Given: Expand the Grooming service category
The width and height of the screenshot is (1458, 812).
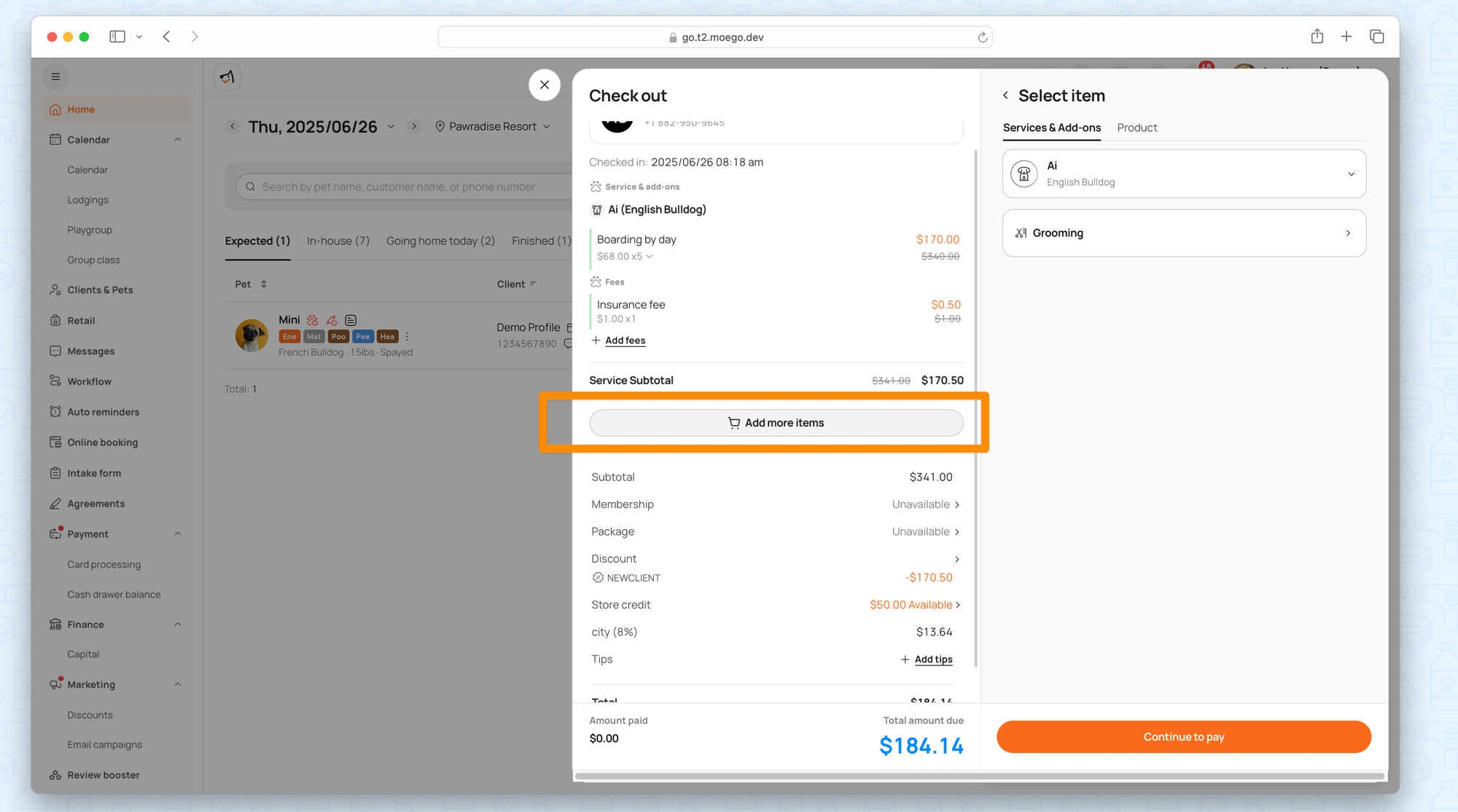Looking at the screenshot, I should pyautogui.click(x=1184, y=233).
